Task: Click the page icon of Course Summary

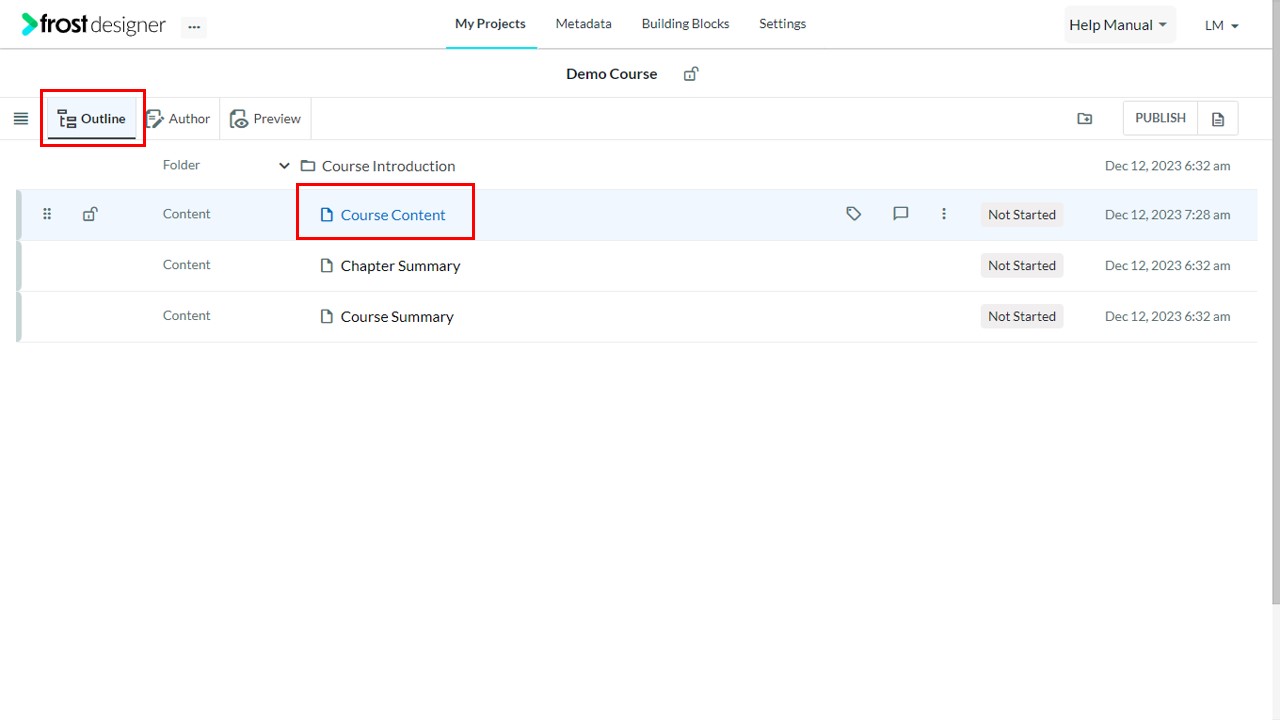Action: [326, 317]
